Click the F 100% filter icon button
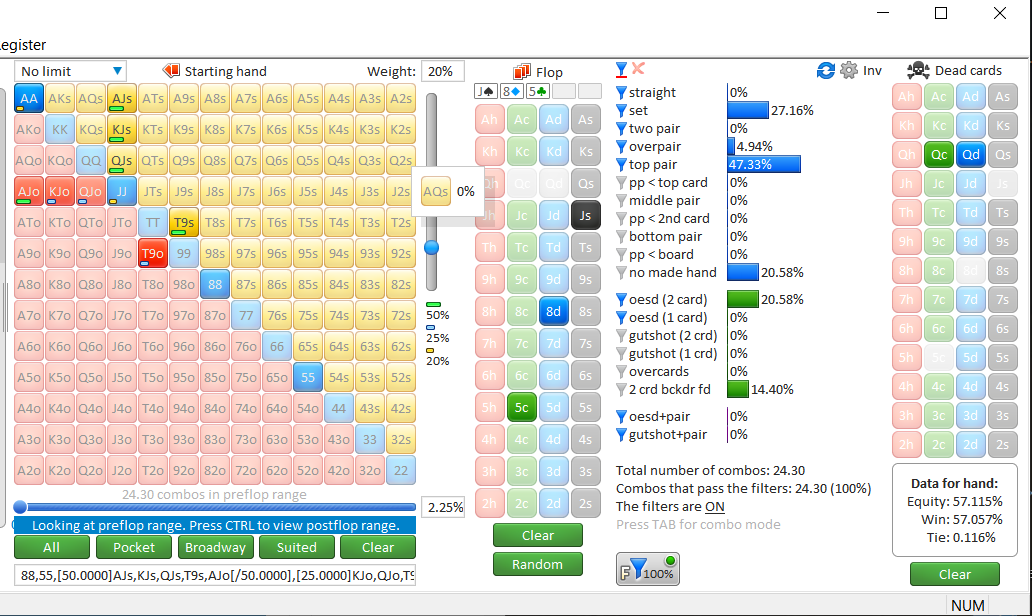The width and height of the screenshot is (1032, 616). [643, 570]
